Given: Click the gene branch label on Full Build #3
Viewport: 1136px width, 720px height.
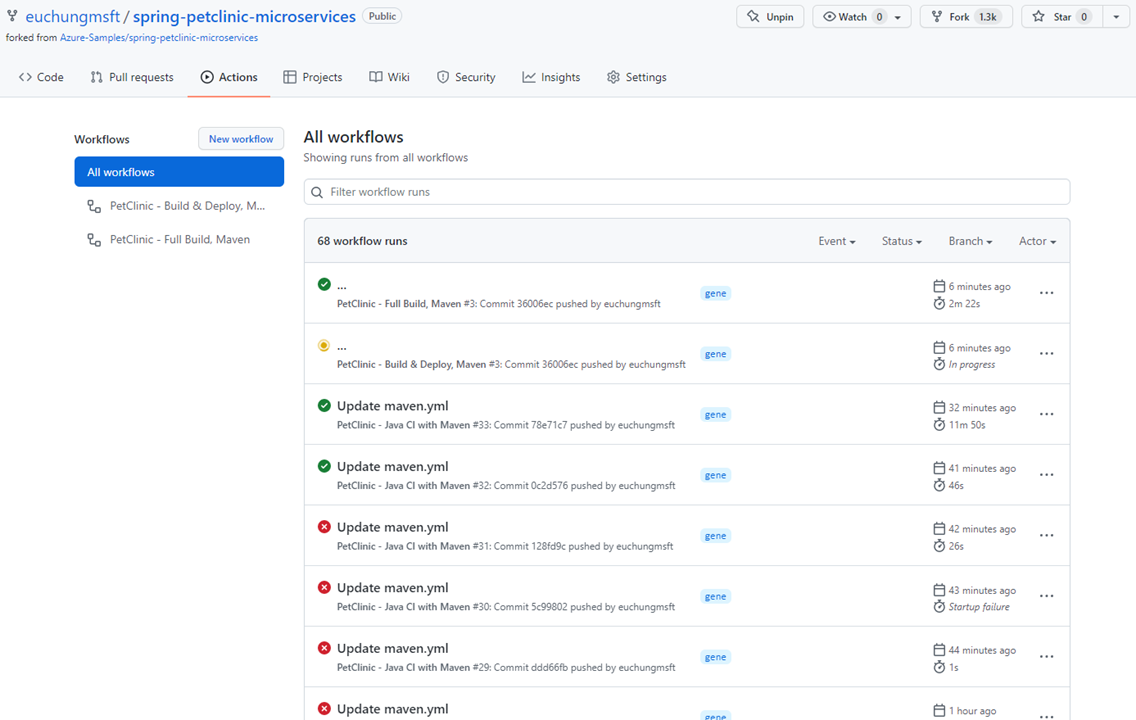Looking at the screenshot, I should 716,293.
